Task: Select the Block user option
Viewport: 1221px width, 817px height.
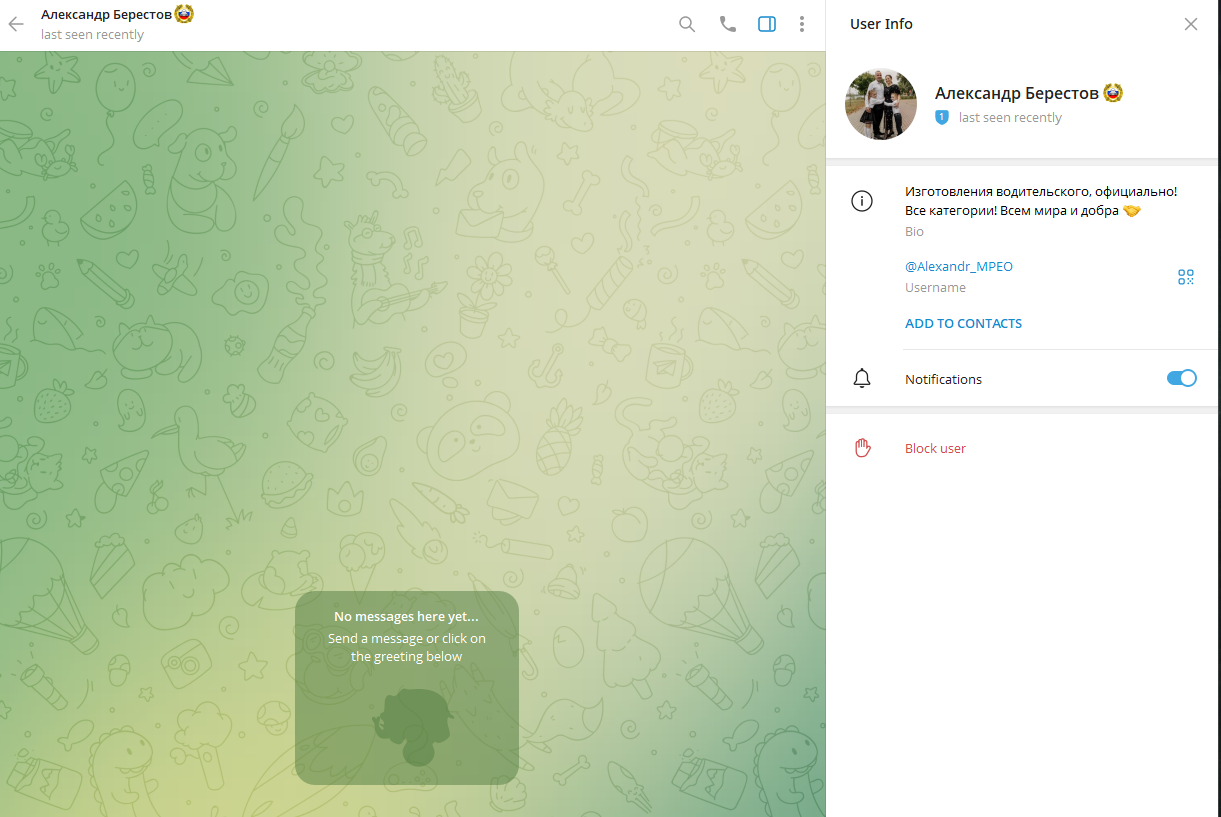Action: [935, 448]
